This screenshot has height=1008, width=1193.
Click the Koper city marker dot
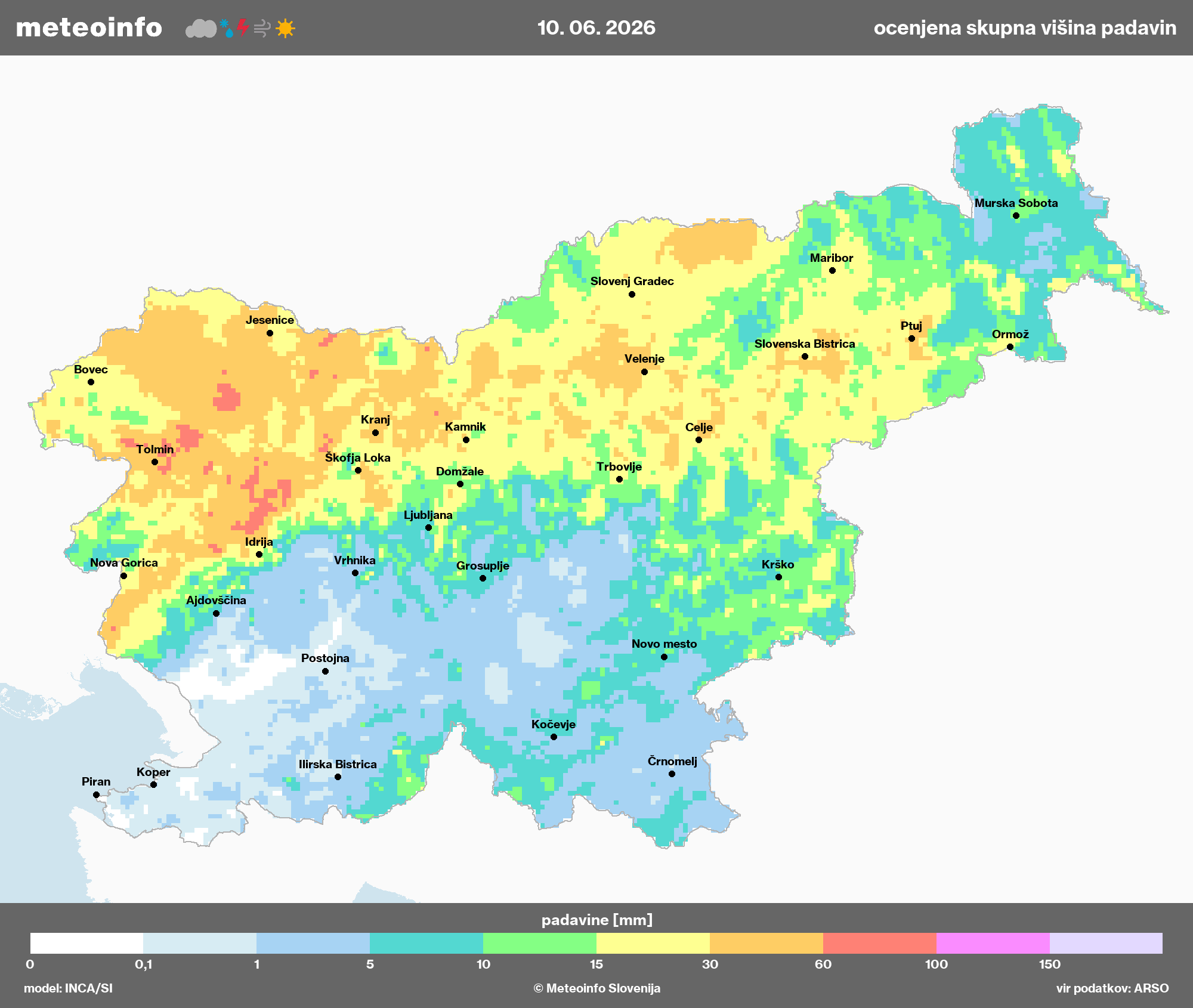pyautogui.click(x=153, y=784)
